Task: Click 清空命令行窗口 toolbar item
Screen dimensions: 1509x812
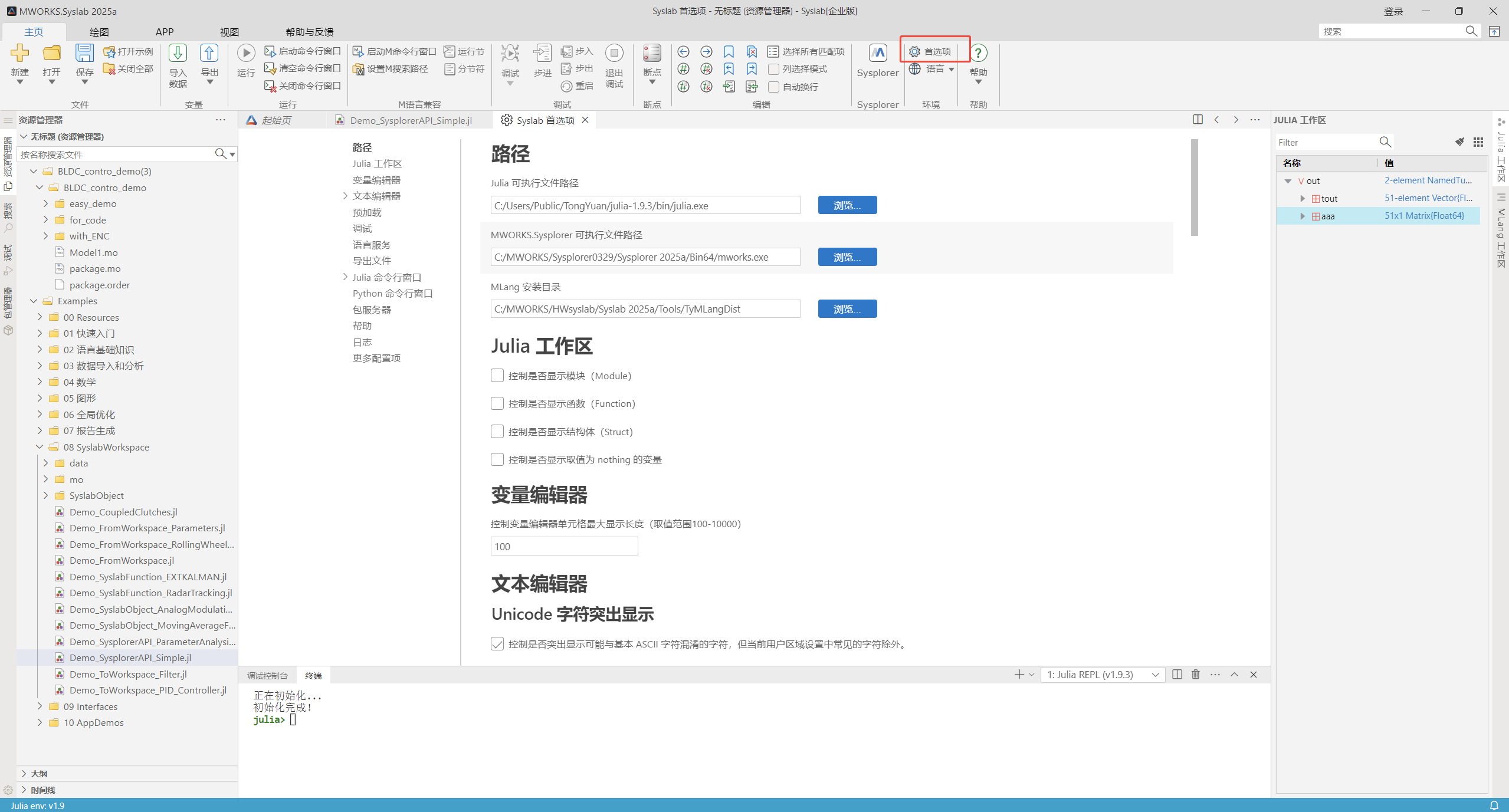Action: point(303,68)
